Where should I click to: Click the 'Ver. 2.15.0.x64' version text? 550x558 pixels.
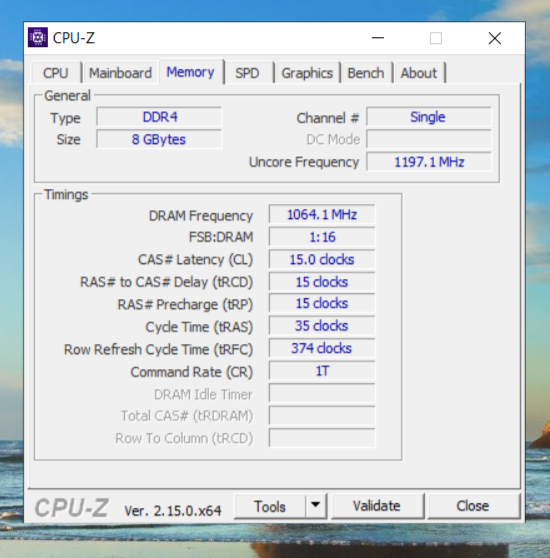pos(173,511)
